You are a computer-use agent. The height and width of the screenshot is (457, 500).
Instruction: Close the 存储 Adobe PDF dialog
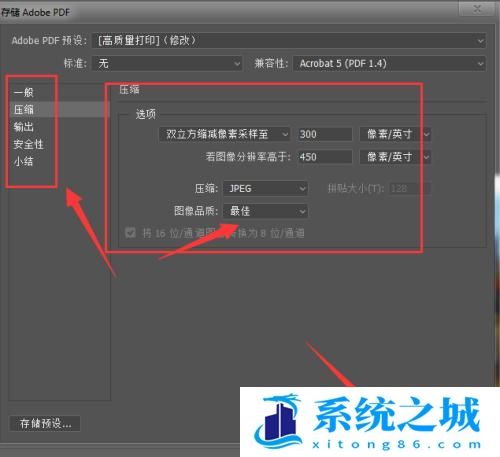point(477,9)
